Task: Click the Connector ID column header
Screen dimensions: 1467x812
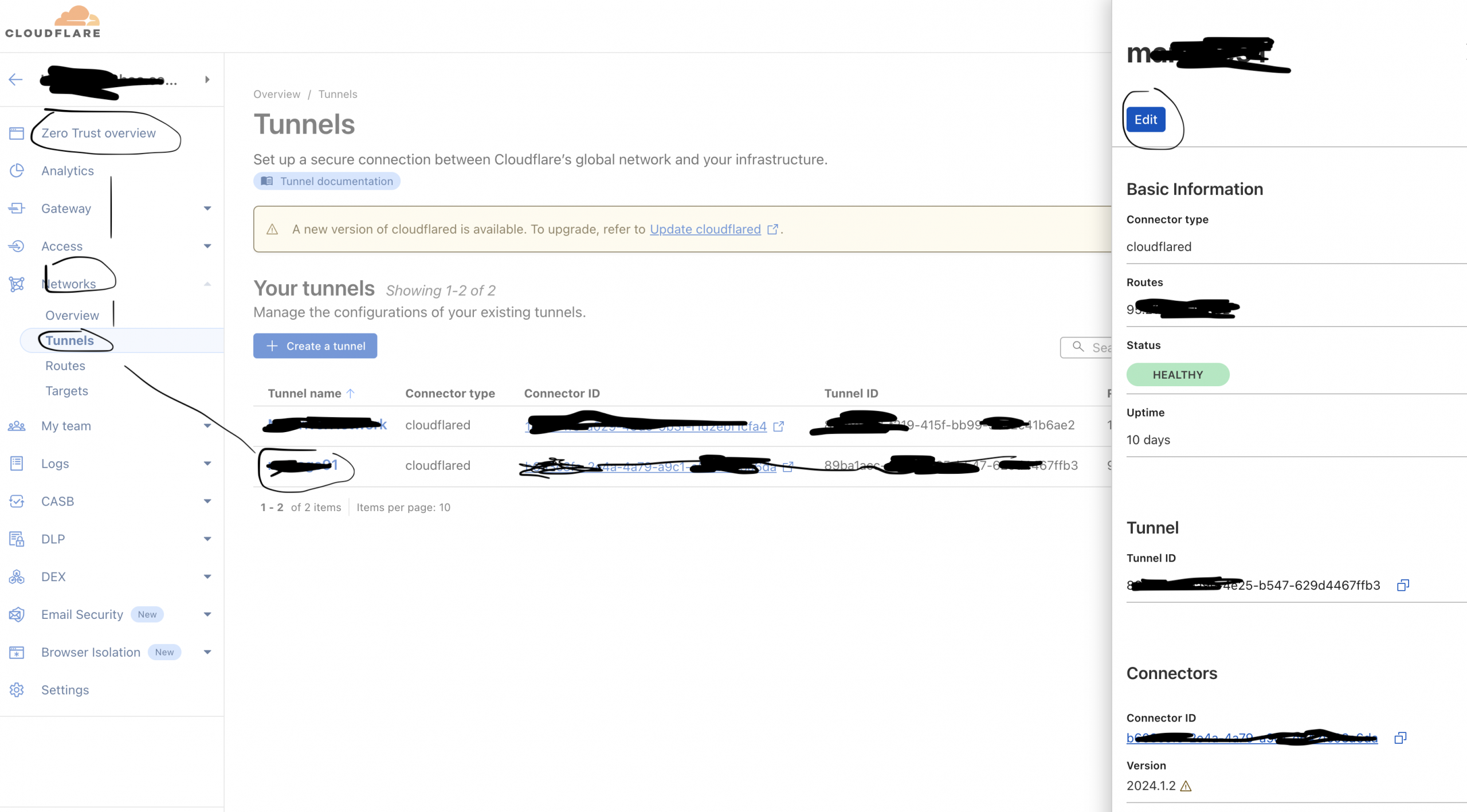Action: pyautogui.click(x=562, y=393)
